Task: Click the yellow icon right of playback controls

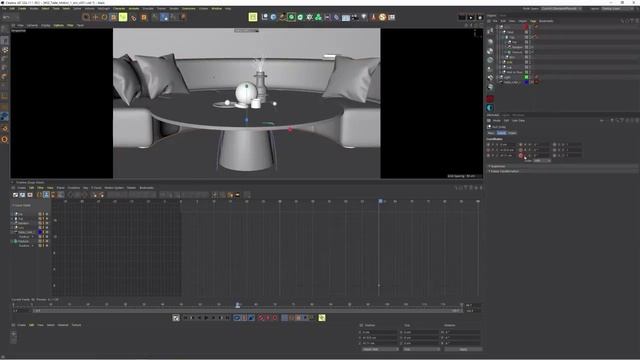Action: click(322, 318)
